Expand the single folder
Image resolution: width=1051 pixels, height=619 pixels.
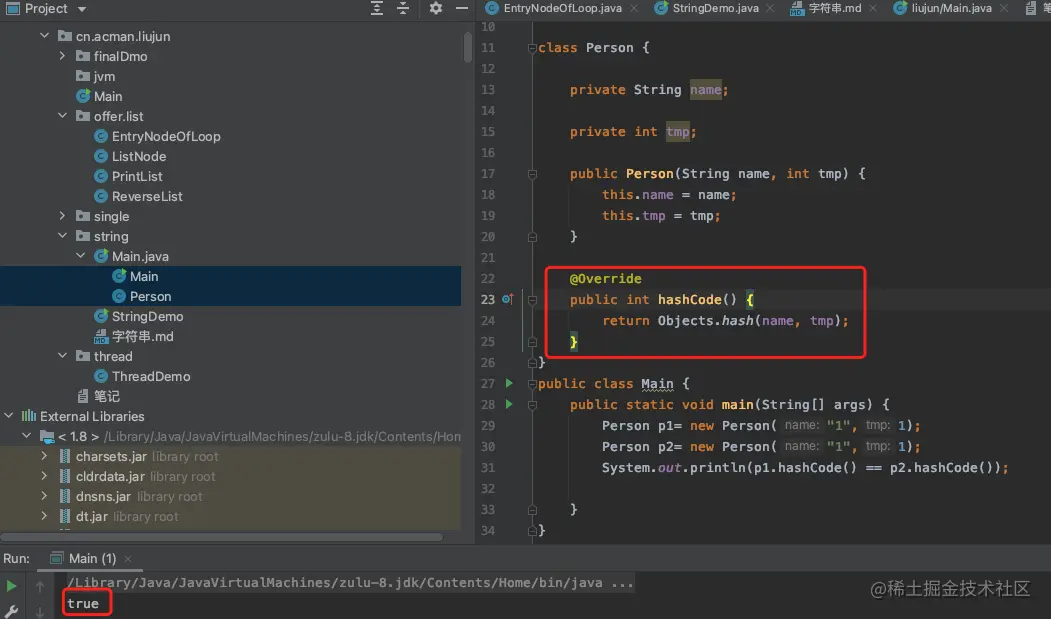coord(62,216)
